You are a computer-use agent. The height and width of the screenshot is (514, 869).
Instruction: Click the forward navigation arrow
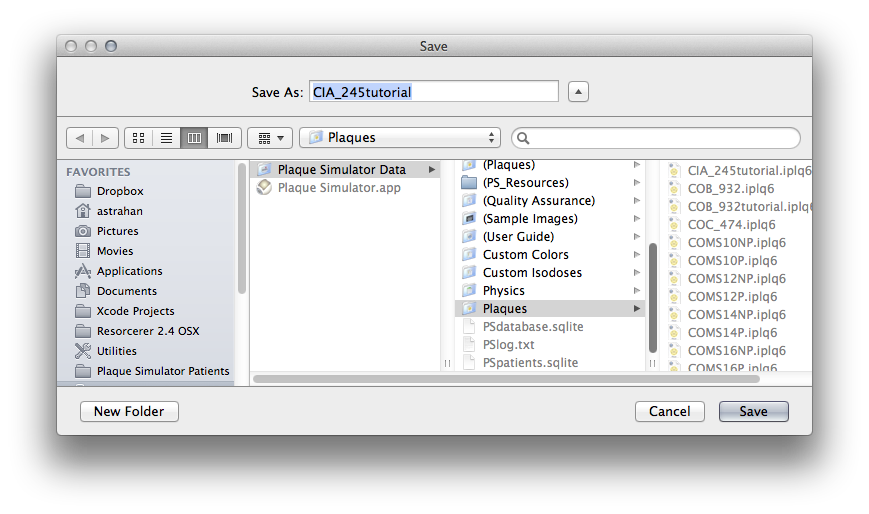coord(105,138)
